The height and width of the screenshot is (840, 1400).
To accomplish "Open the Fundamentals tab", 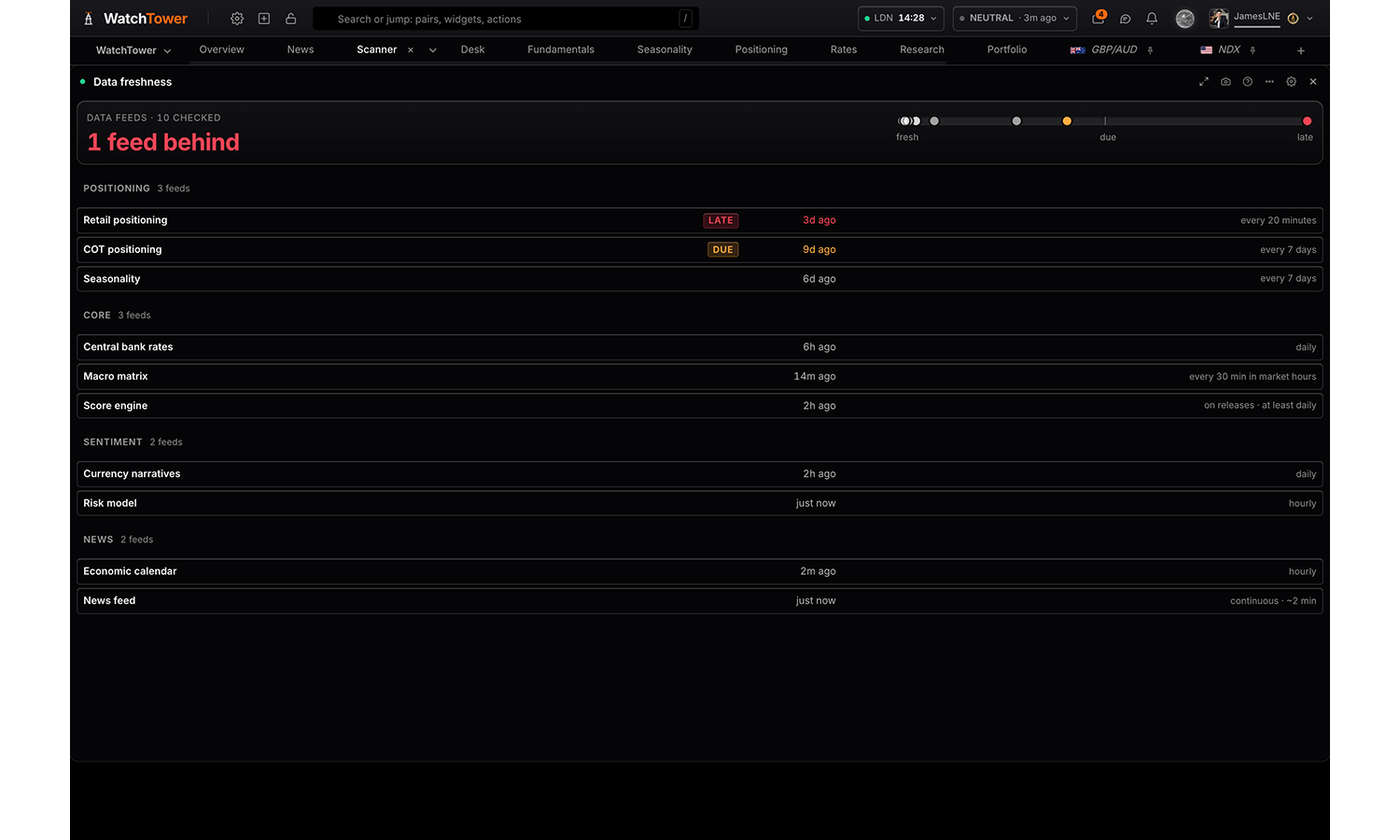I will (561, 49).
